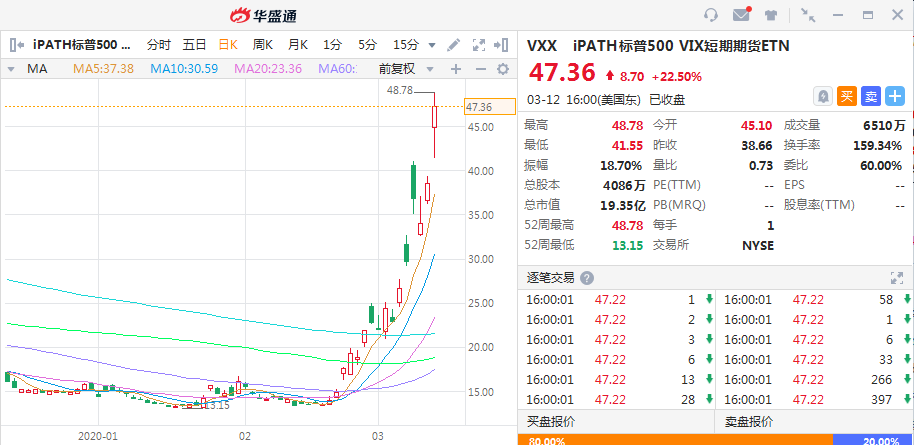Click the 2020-01 date axis label
Image resolution: width=914 pixels, height=445 pixels.
(98, 435)
